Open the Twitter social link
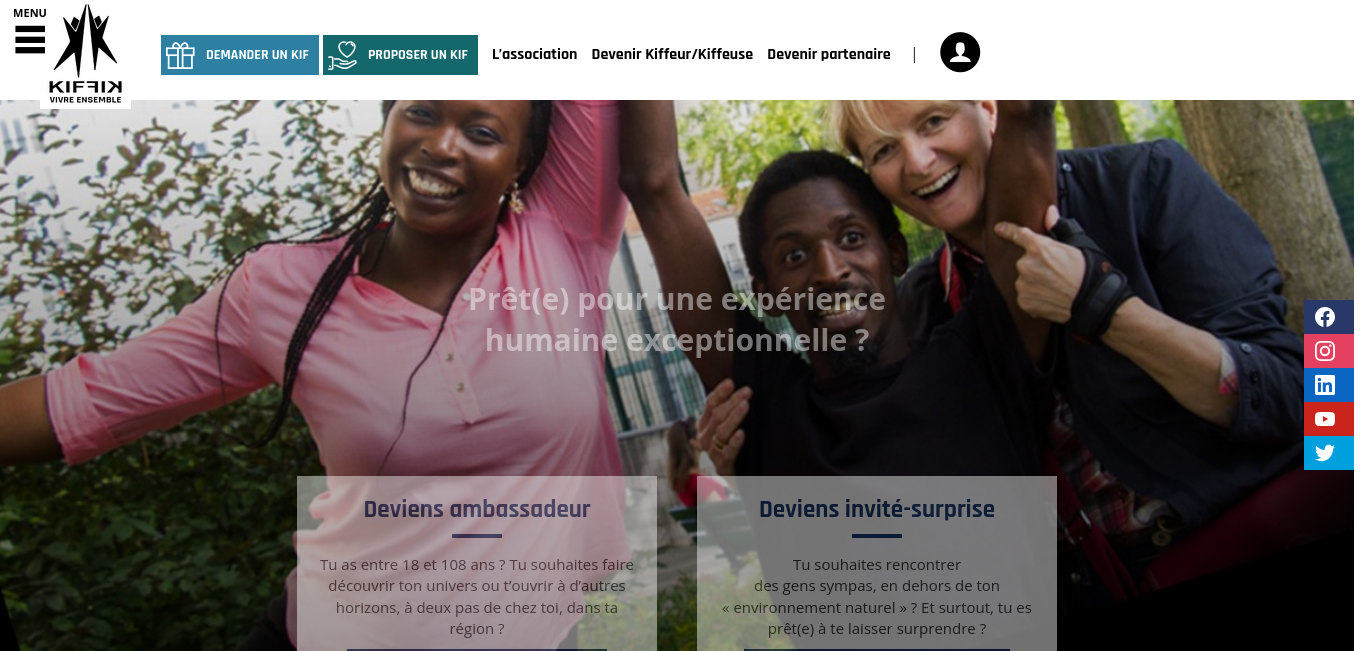 tap(1325, 453)
